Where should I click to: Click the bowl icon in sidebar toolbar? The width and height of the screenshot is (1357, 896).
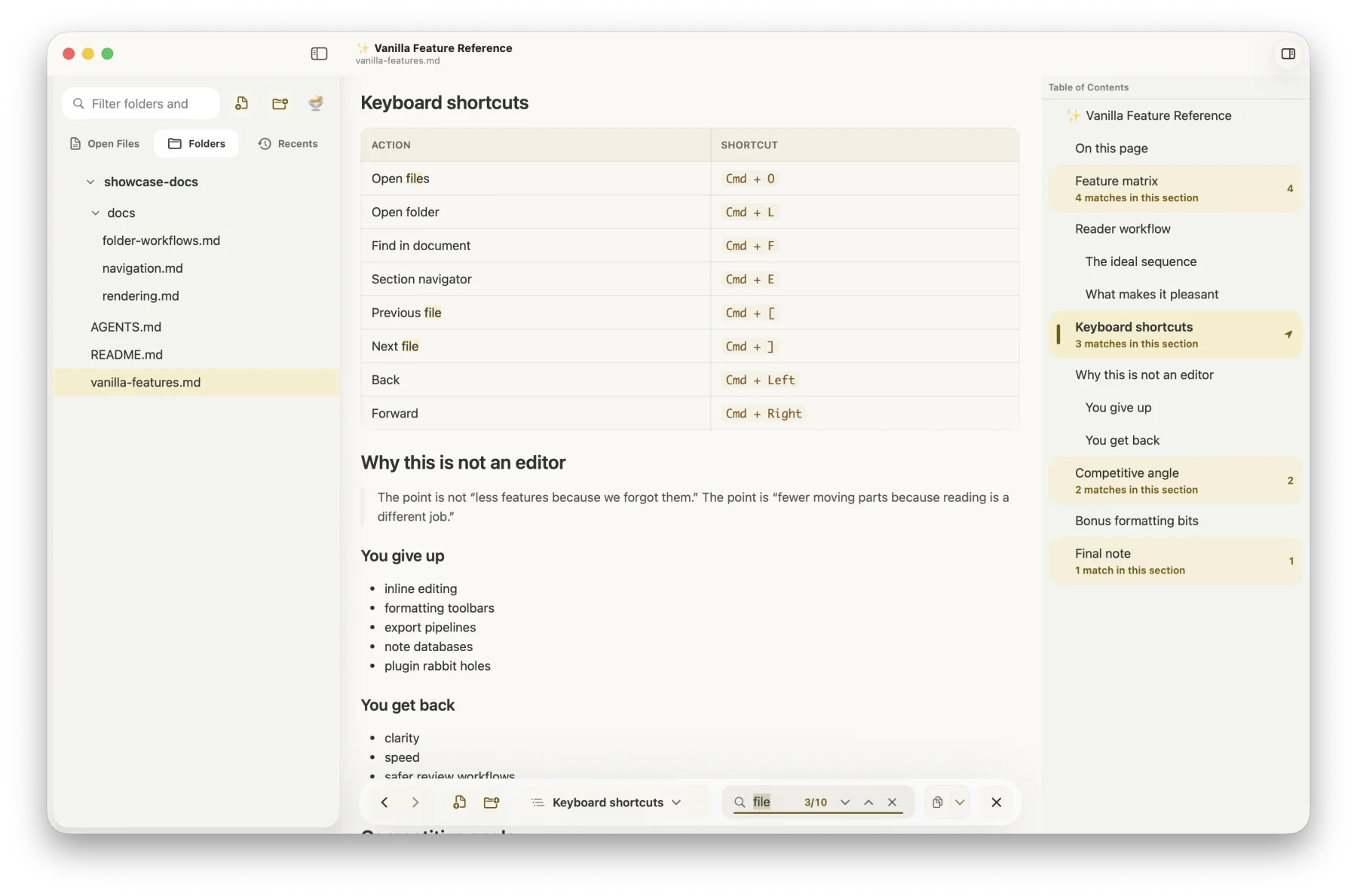(316, 103)
